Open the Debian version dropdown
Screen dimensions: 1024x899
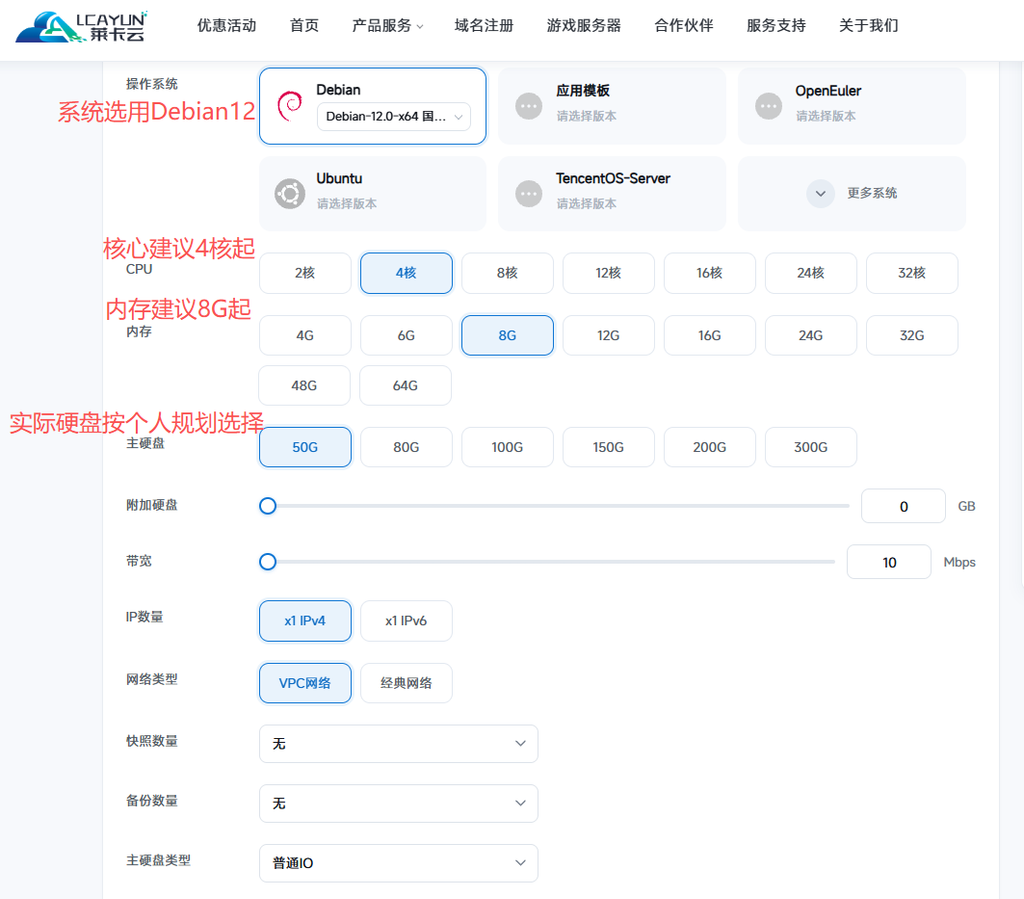click(394, 117)
